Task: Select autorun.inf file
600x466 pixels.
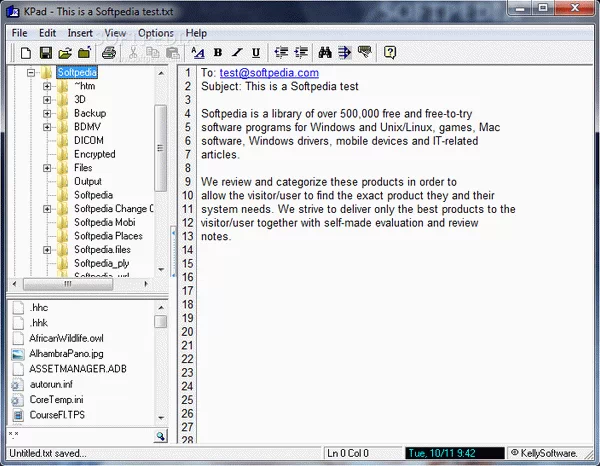Action: 51,384
